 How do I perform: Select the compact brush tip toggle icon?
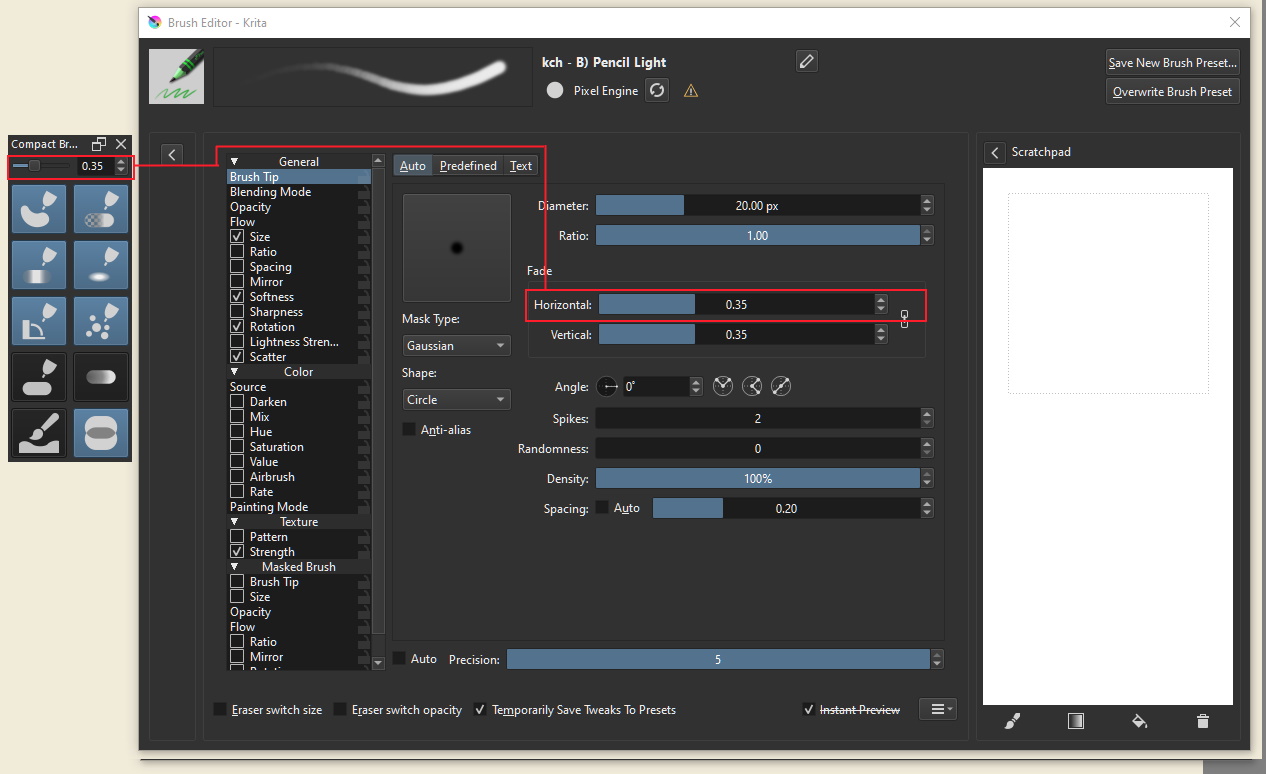pyautogui.click(x=39, y=208)
